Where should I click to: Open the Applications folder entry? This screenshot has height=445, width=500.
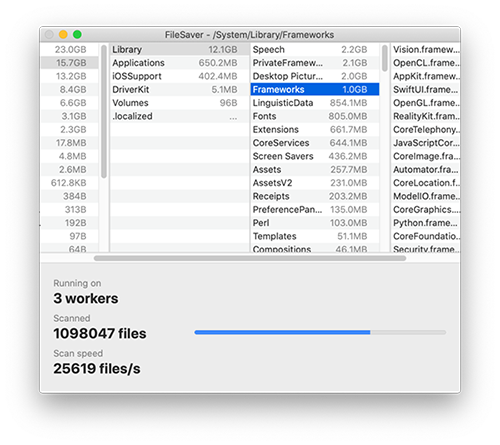point(179,63)
